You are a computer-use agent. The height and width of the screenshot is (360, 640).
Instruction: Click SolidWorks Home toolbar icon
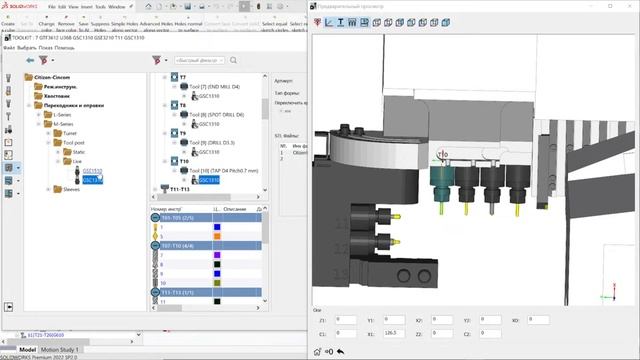coord(149,6)
